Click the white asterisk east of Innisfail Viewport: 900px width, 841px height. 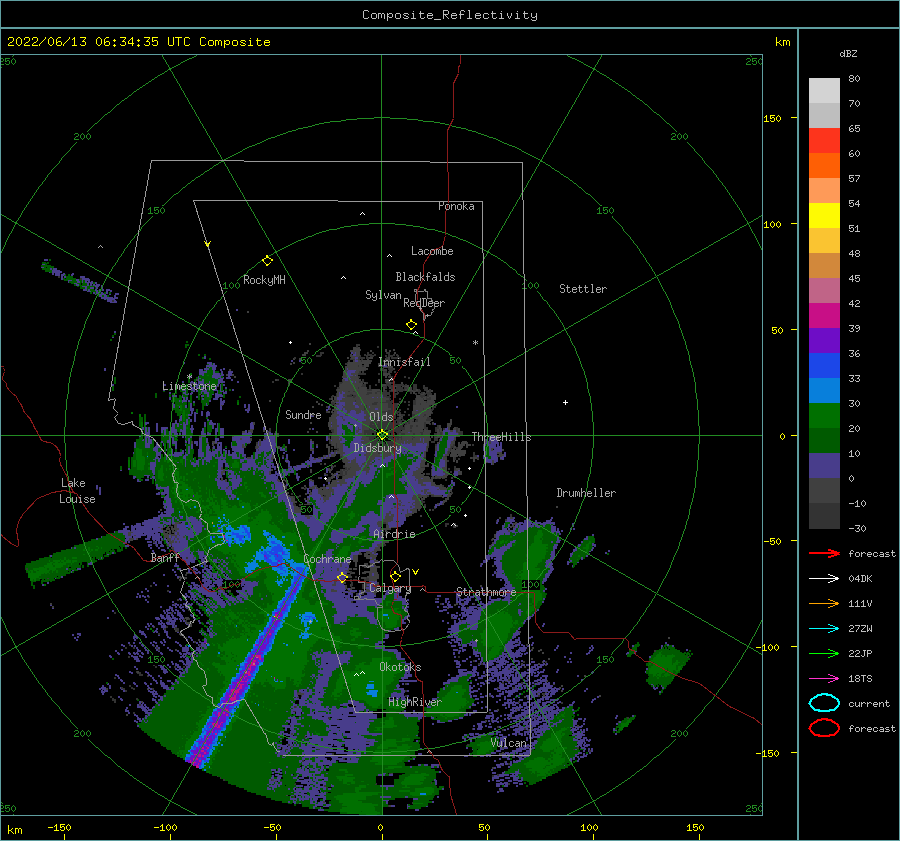pos(475,343)
